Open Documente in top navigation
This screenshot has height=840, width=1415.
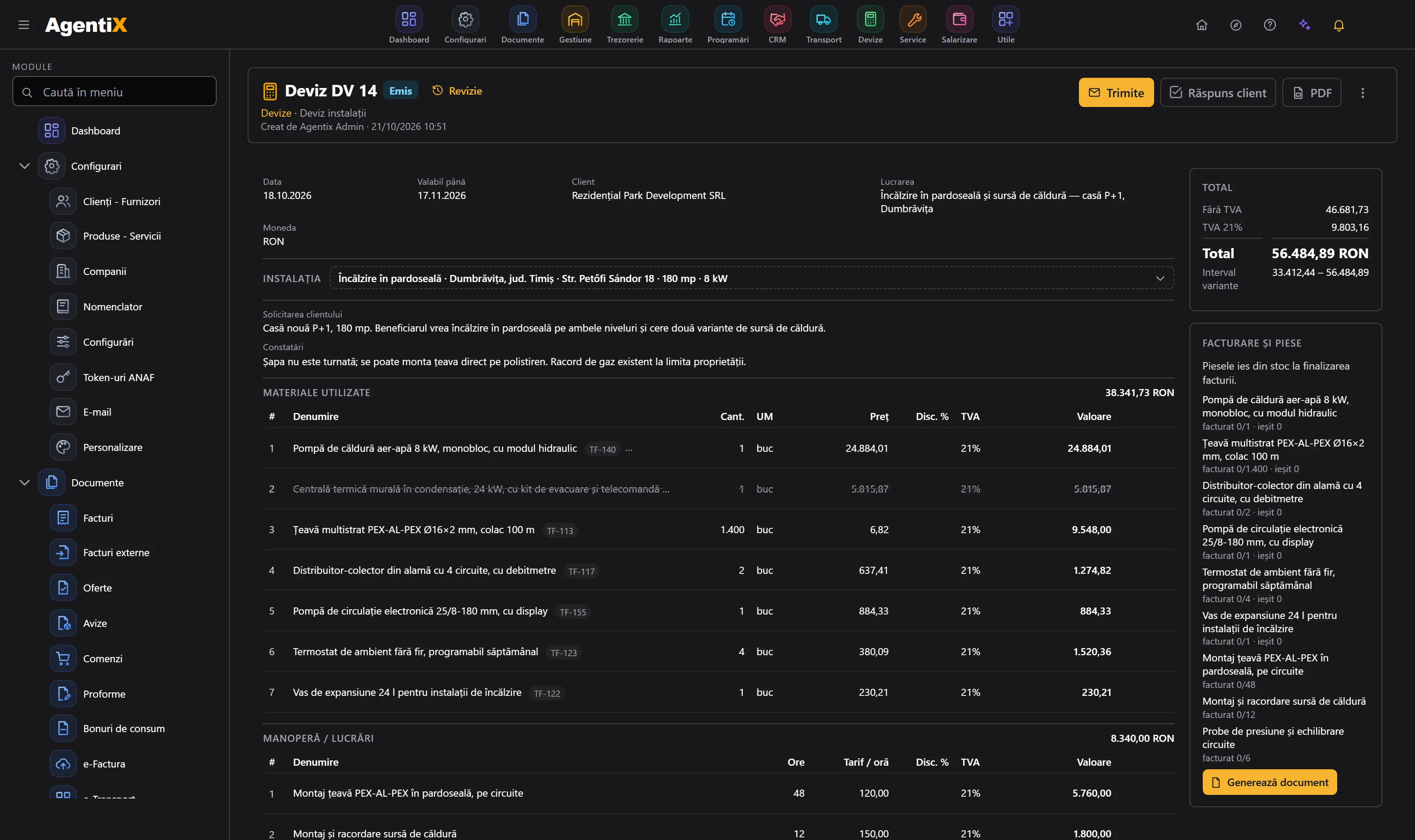pyautogui.click(x=522, y=25)
